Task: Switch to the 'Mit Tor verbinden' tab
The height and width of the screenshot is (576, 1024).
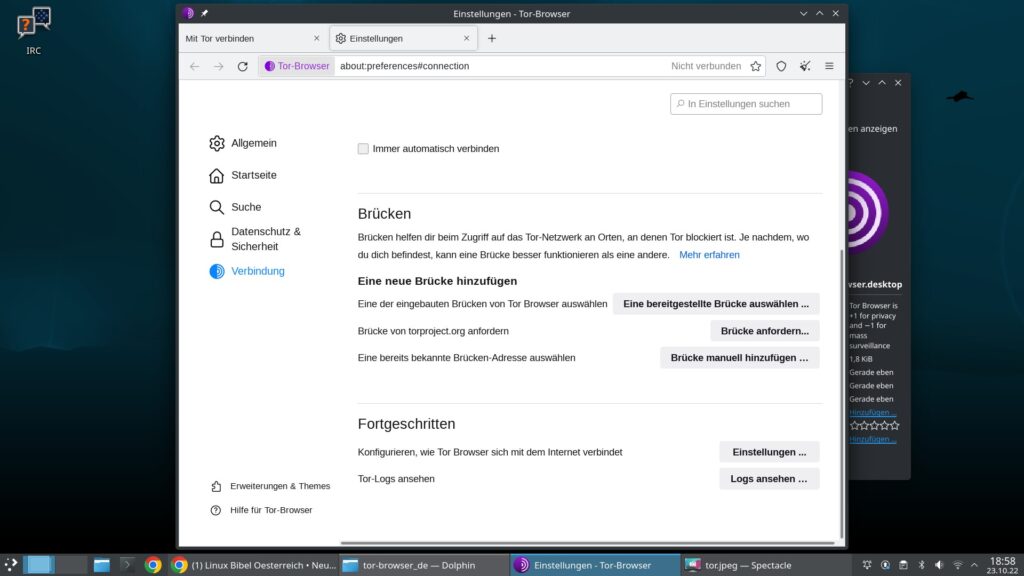Action: pos(253,39)
